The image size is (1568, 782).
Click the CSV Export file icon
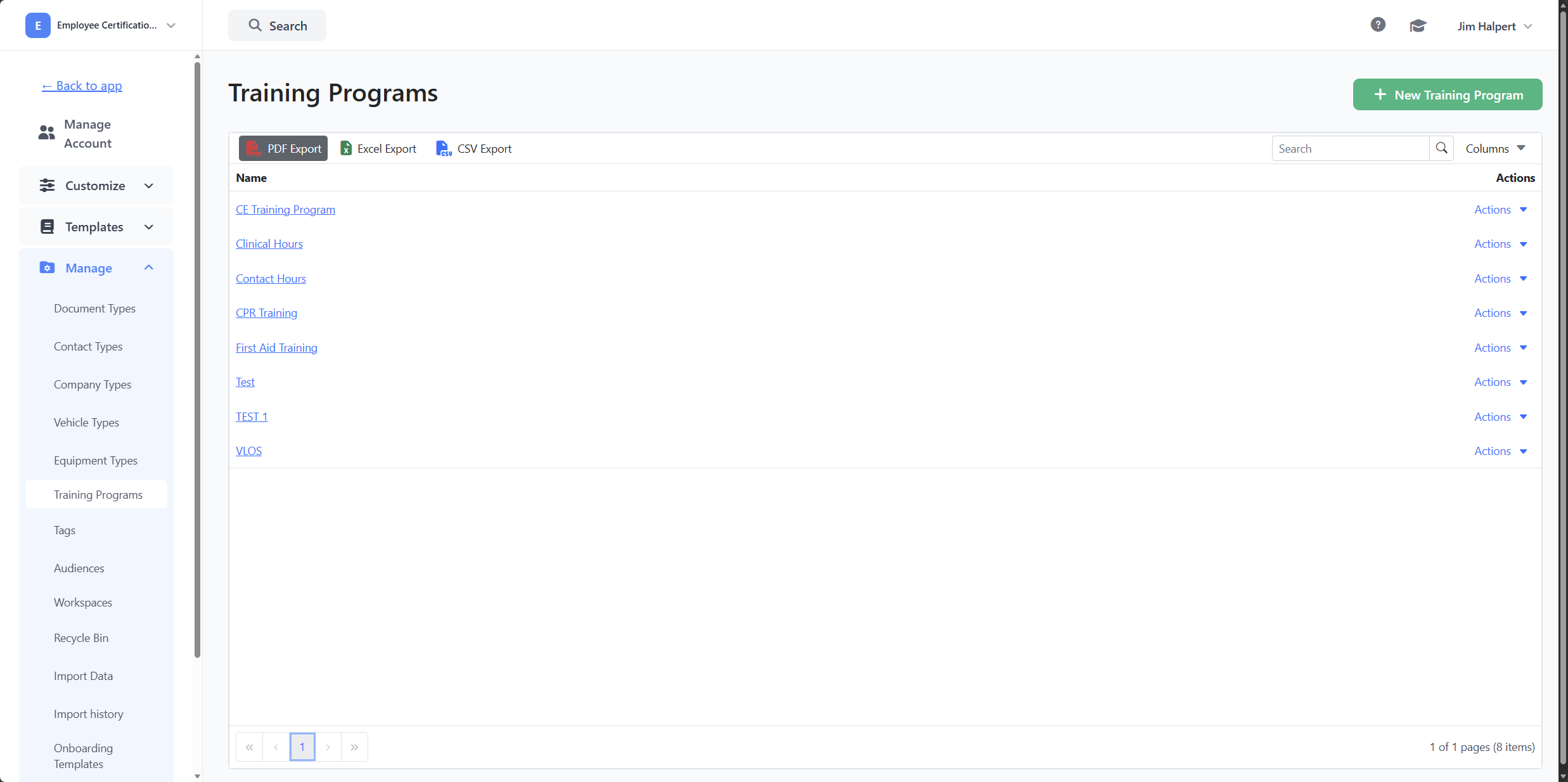443,148
